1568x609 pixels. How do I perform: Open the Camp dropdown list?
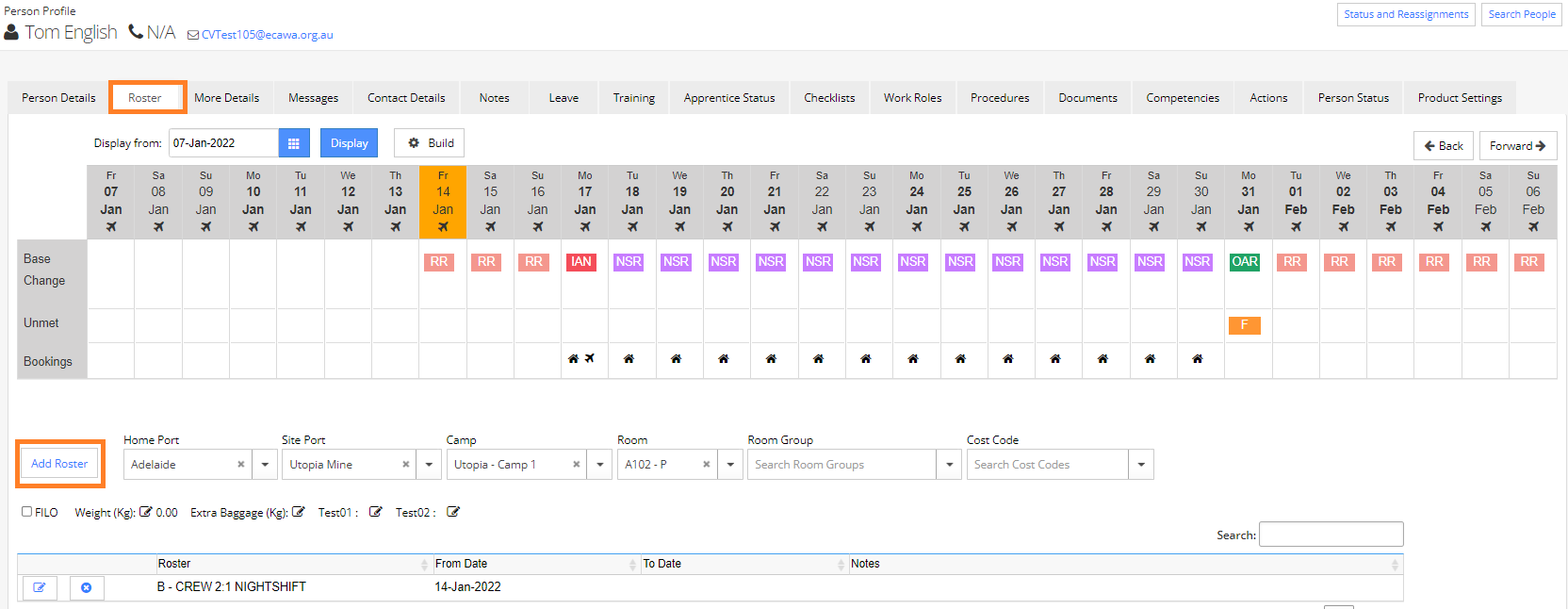pos(599,465)
